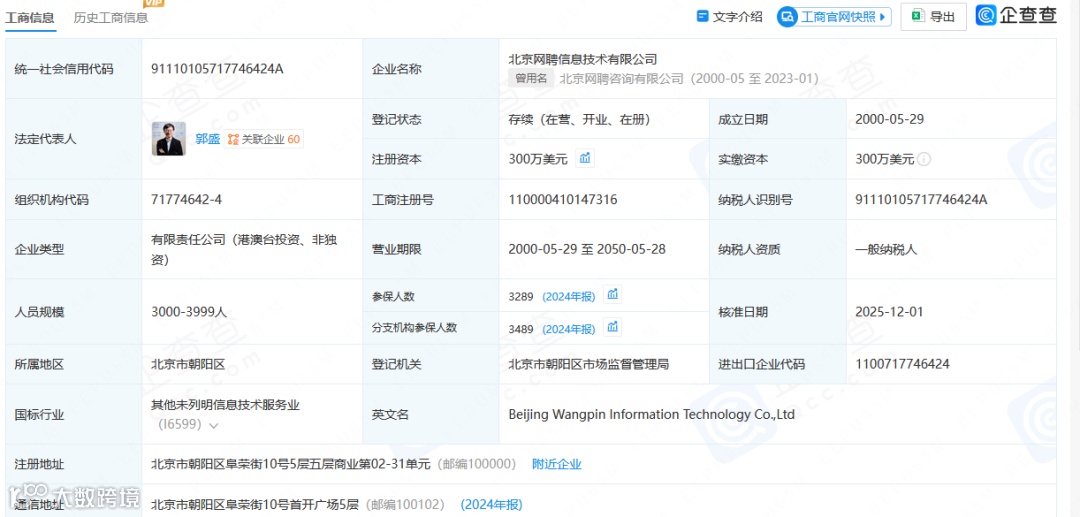Open the 文字介绍 text introduction
1080x517 pixels.
click(x=730, y=17)
